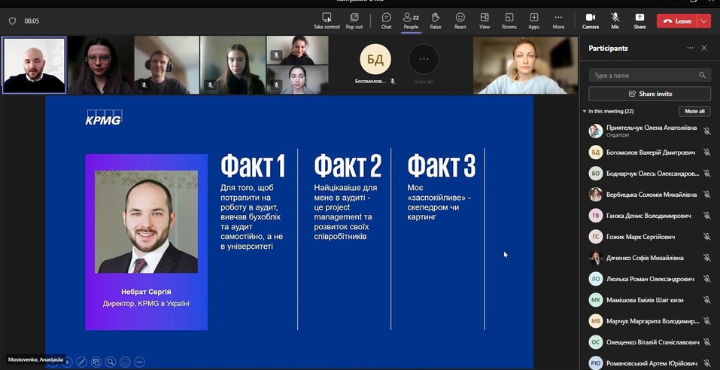The height and width of the screenshot is (370, 720).
Task: Open the React emoji menu
Action: pos(460,21)
